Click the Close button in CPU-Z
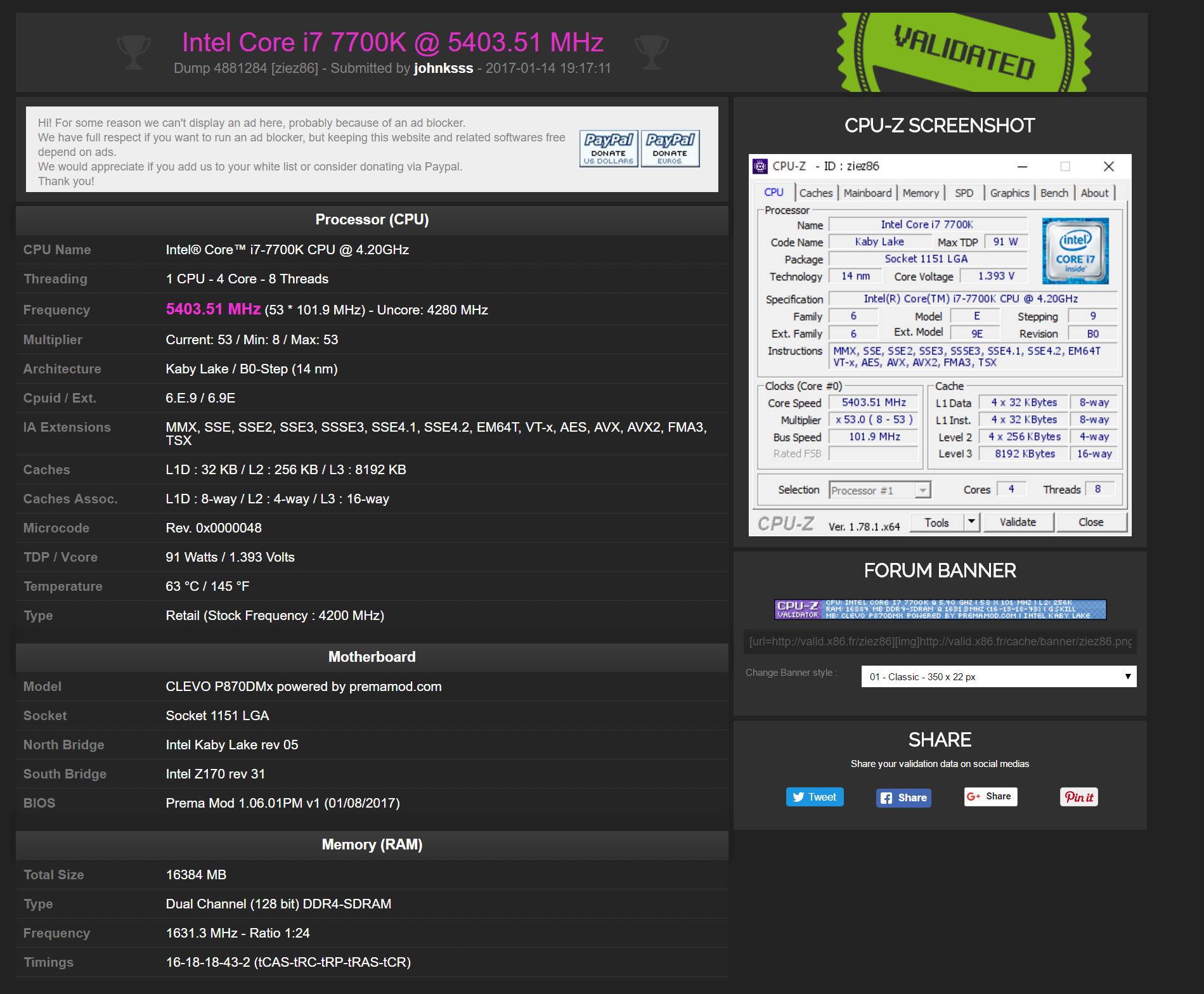Viewport: 1204px width, 994px height. 1091,522
